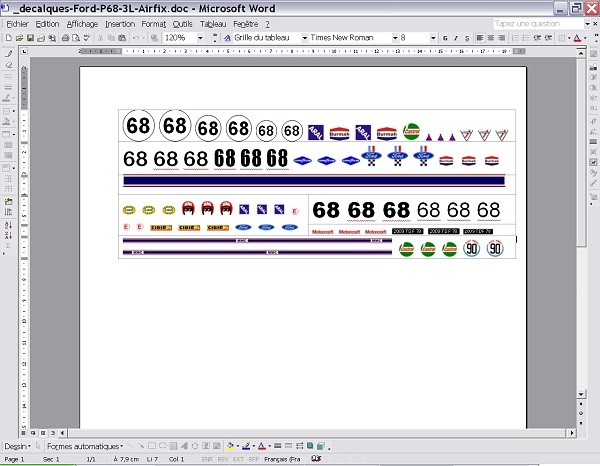Open the Format menu
Viewport: 600px width, 466px height.
(154, 24)
